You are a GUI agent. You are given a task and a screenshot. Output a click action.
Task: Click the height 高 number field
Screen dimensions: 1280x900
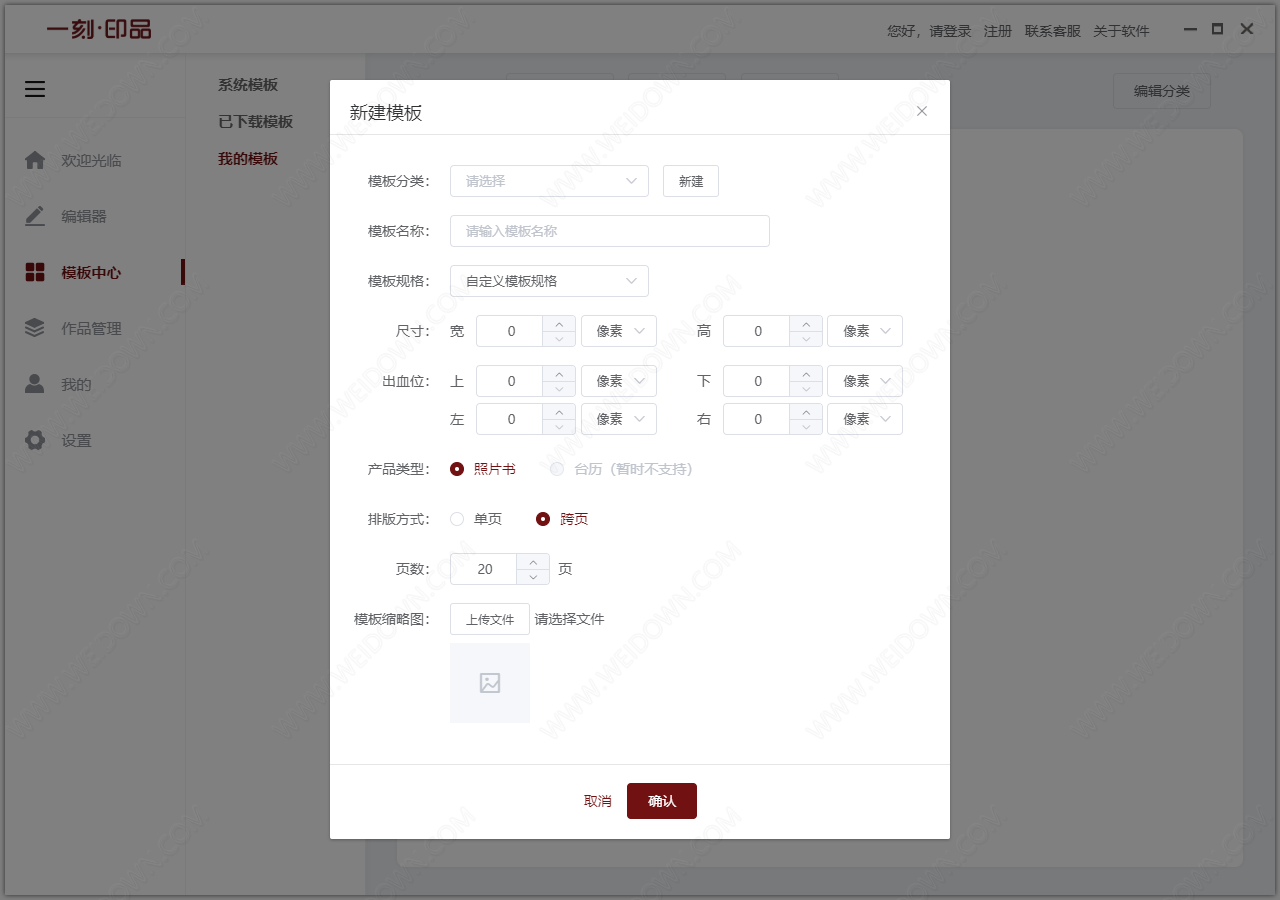click(x=757, y=331)
